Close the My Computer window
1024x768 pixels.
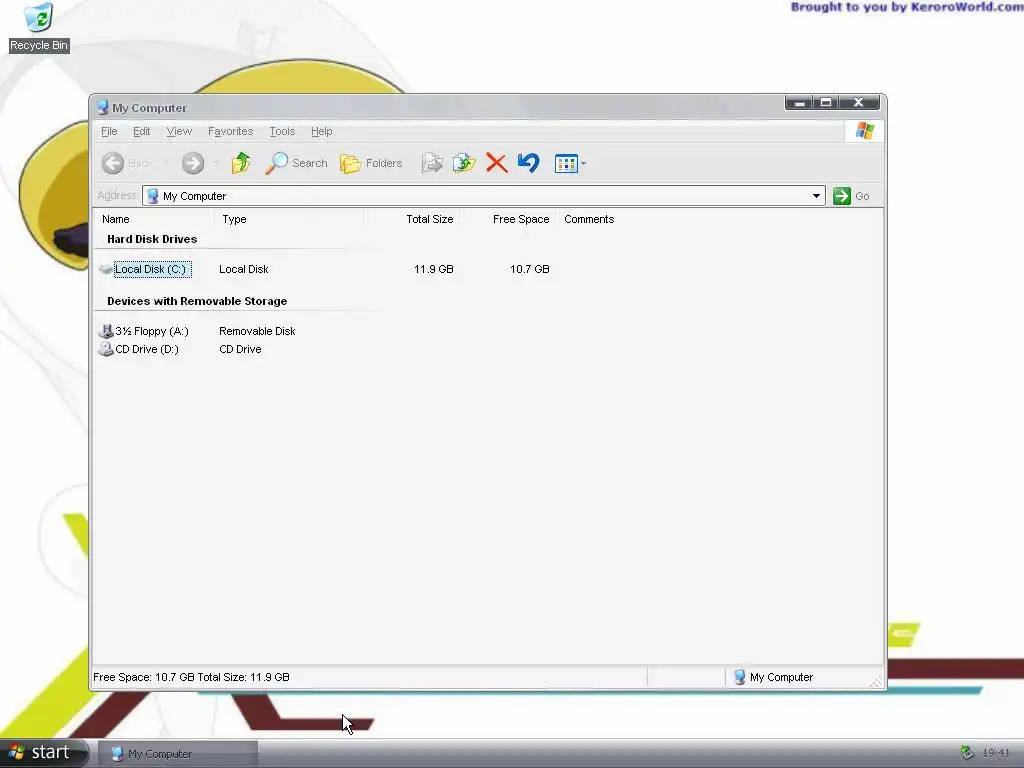(x=859, y=103)
